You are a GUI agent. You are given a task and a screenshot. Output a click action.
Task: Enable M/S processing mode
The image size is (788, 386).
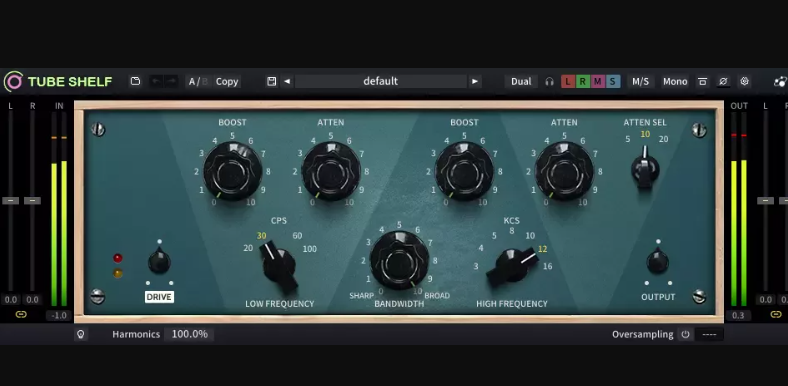pos(640,81)
